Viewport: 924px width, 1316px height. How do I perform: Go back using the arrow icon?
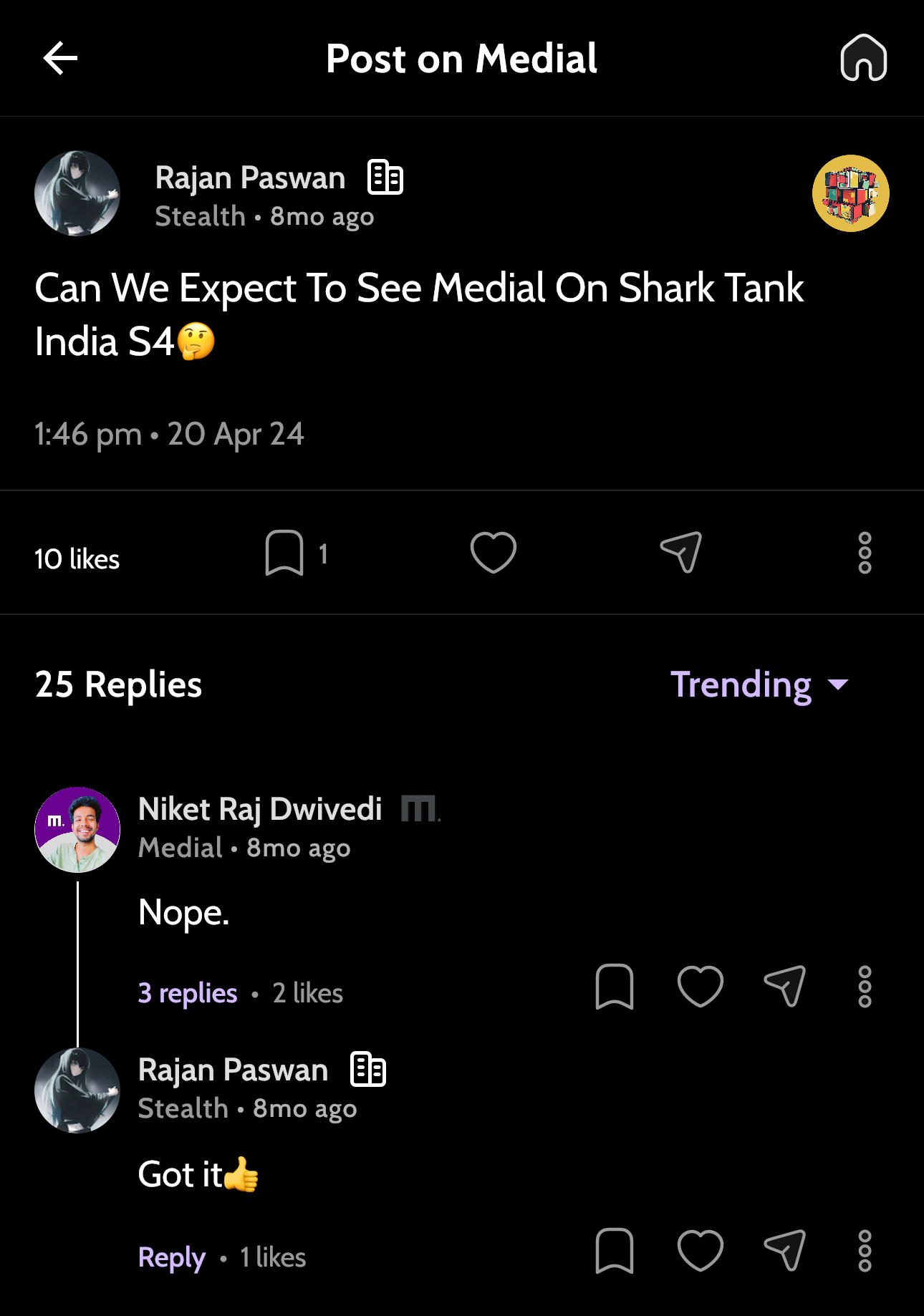[x=60, y=58]
